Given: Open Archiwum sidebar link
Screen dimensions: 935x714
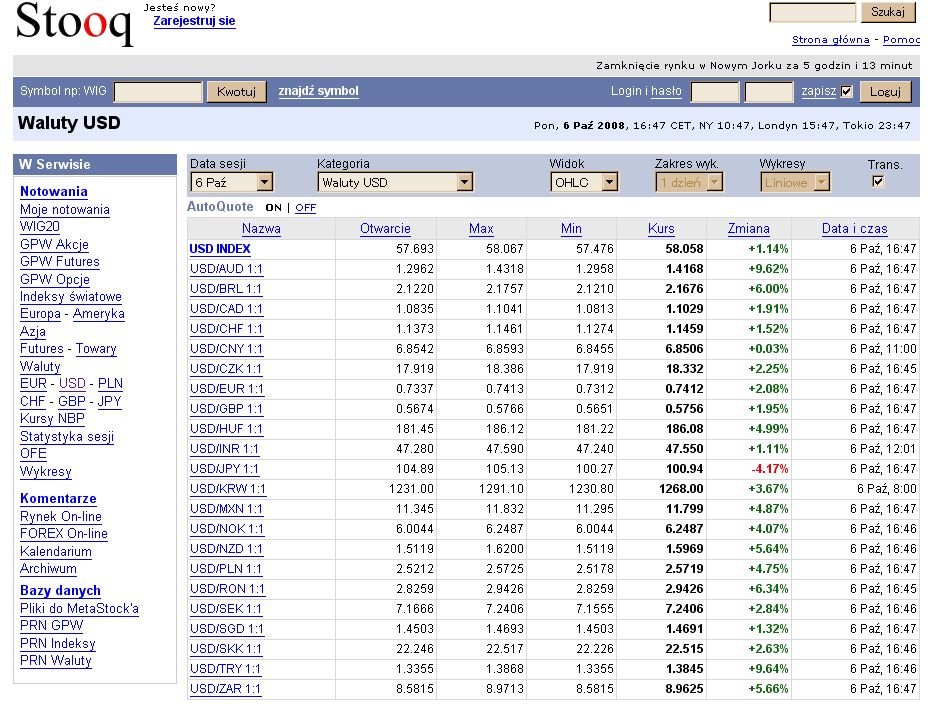Looking at the screenshot, I should [48, 569].
